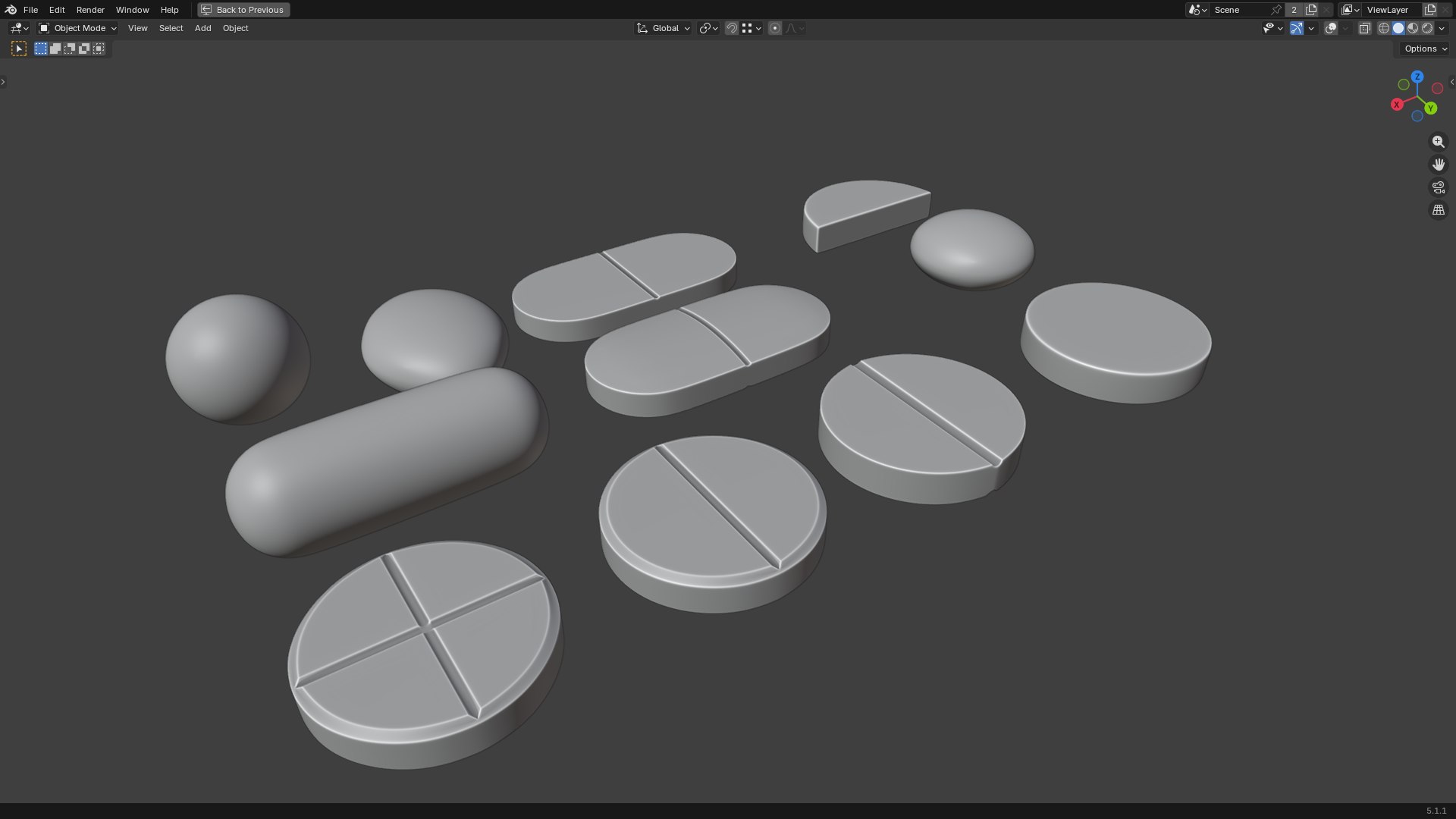Choose Intersect existing selection mode

pyautogui.click(x=99, y=49)
